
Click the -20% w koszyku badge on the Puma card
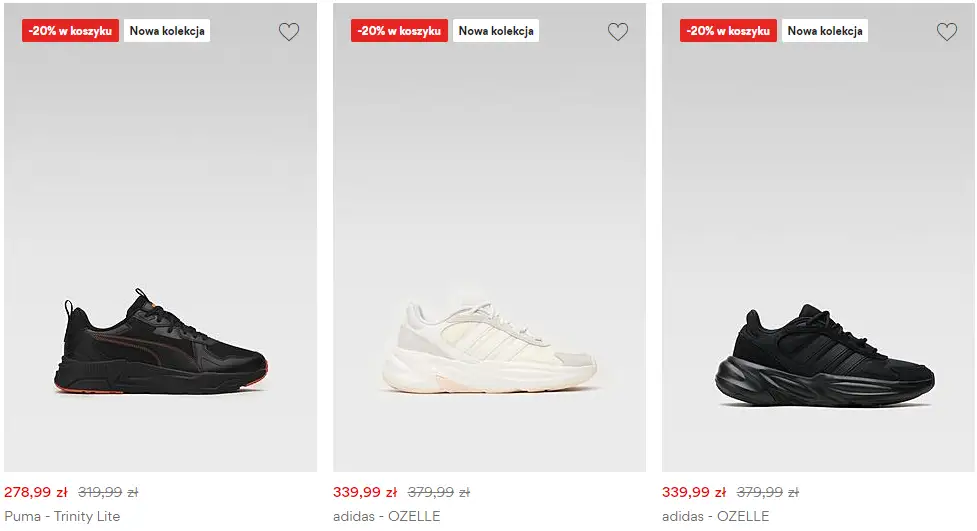coord(70,31)
